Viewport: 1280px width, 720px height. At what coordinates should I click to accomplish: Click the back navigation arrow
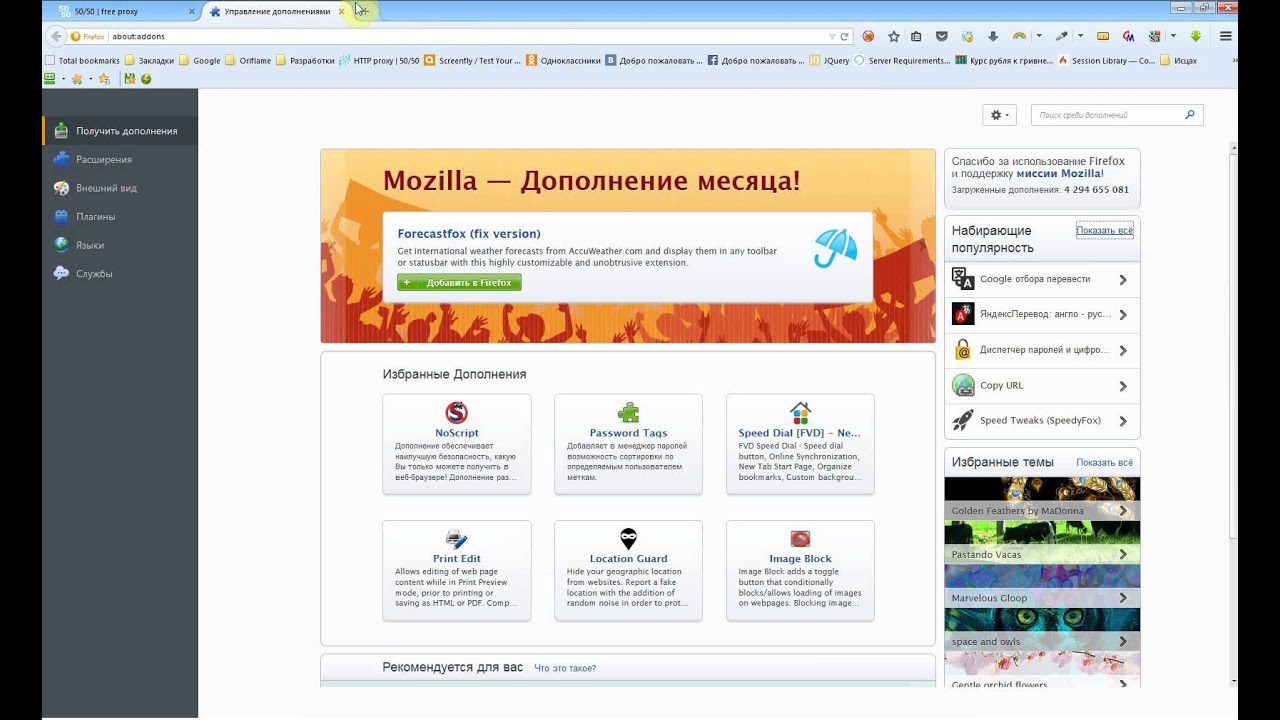tap(55, 36)
